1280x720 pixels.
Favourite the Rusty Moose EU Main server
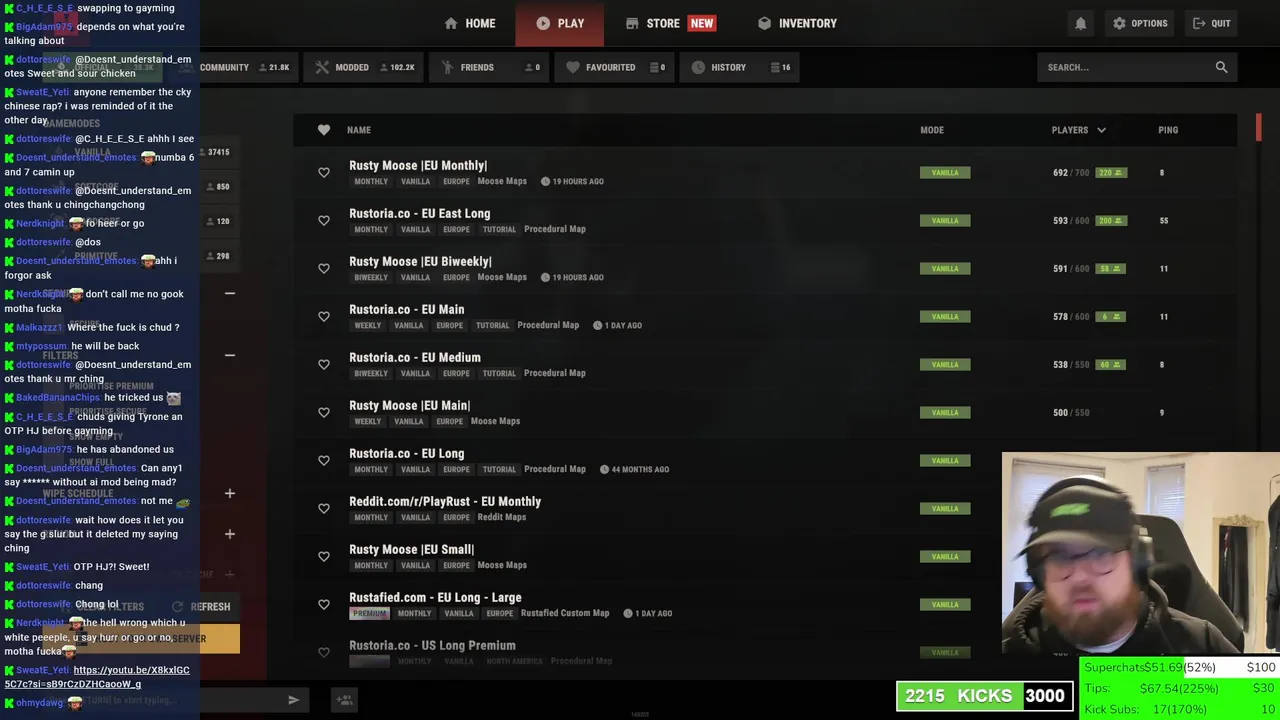click(x=323, y=413)
